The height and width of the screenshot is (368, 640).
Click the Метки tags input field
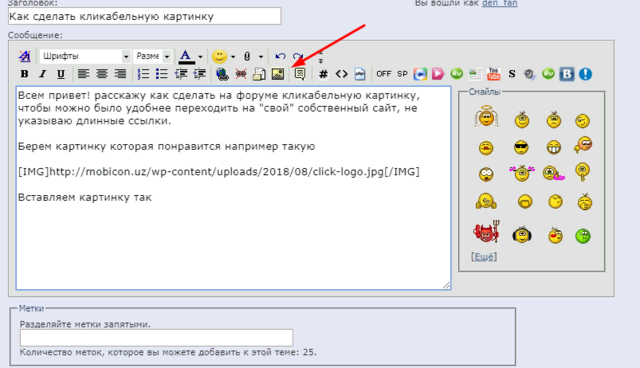pyautogui.click(x=156, y=338)
